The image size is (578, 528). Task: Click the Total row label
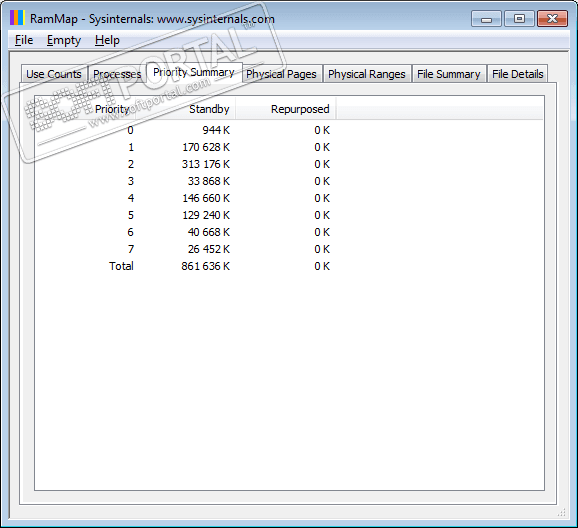(x=121, y=266)
